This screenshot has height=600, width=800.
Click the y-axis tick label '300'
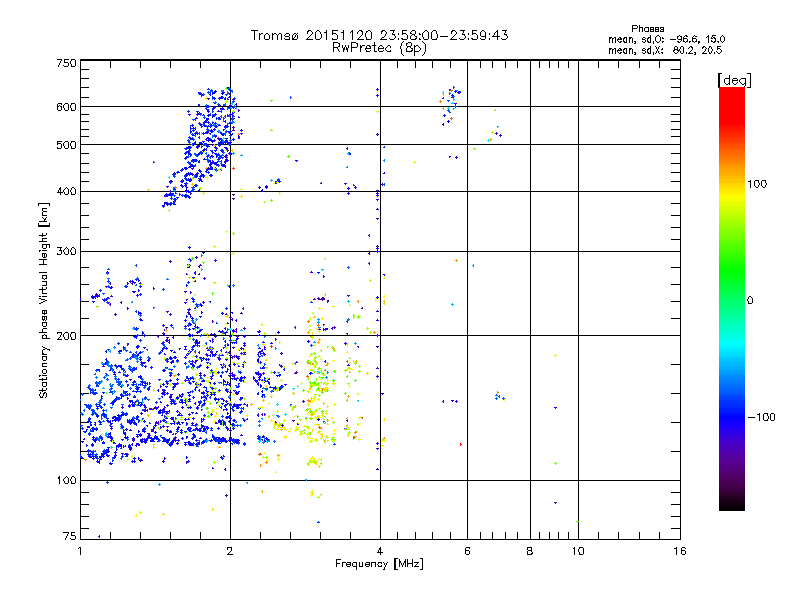[x=66, y=251]
